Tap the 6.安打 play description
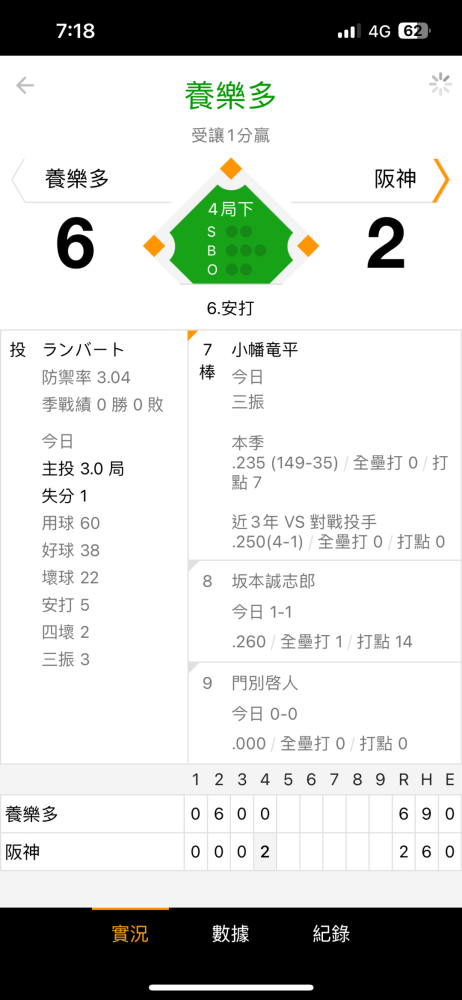Image resolution: width=462 pixels, height=1000 pixels. click(230, 309)
